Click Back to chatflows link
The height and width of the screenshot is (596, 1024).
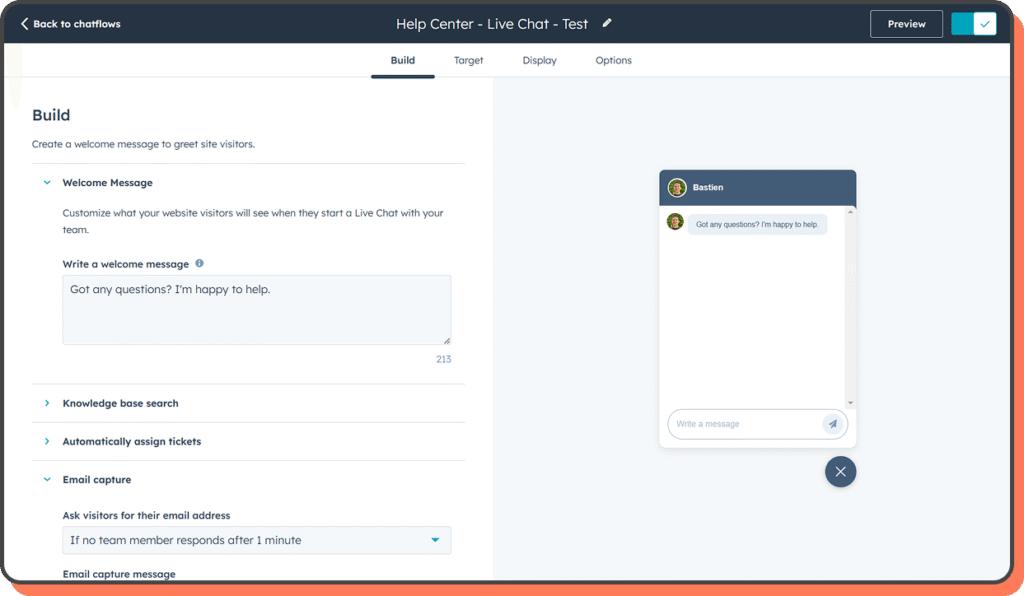76,24
